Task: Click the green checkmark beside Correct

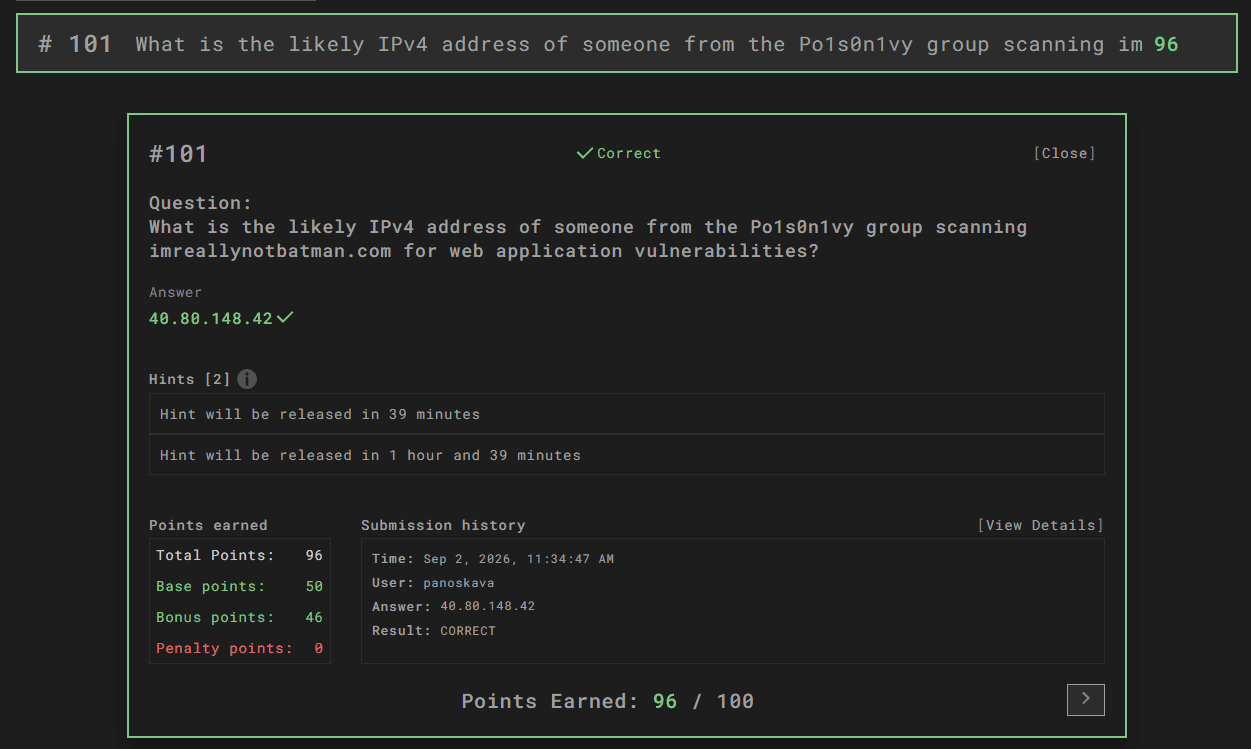Action: point(585,153)
